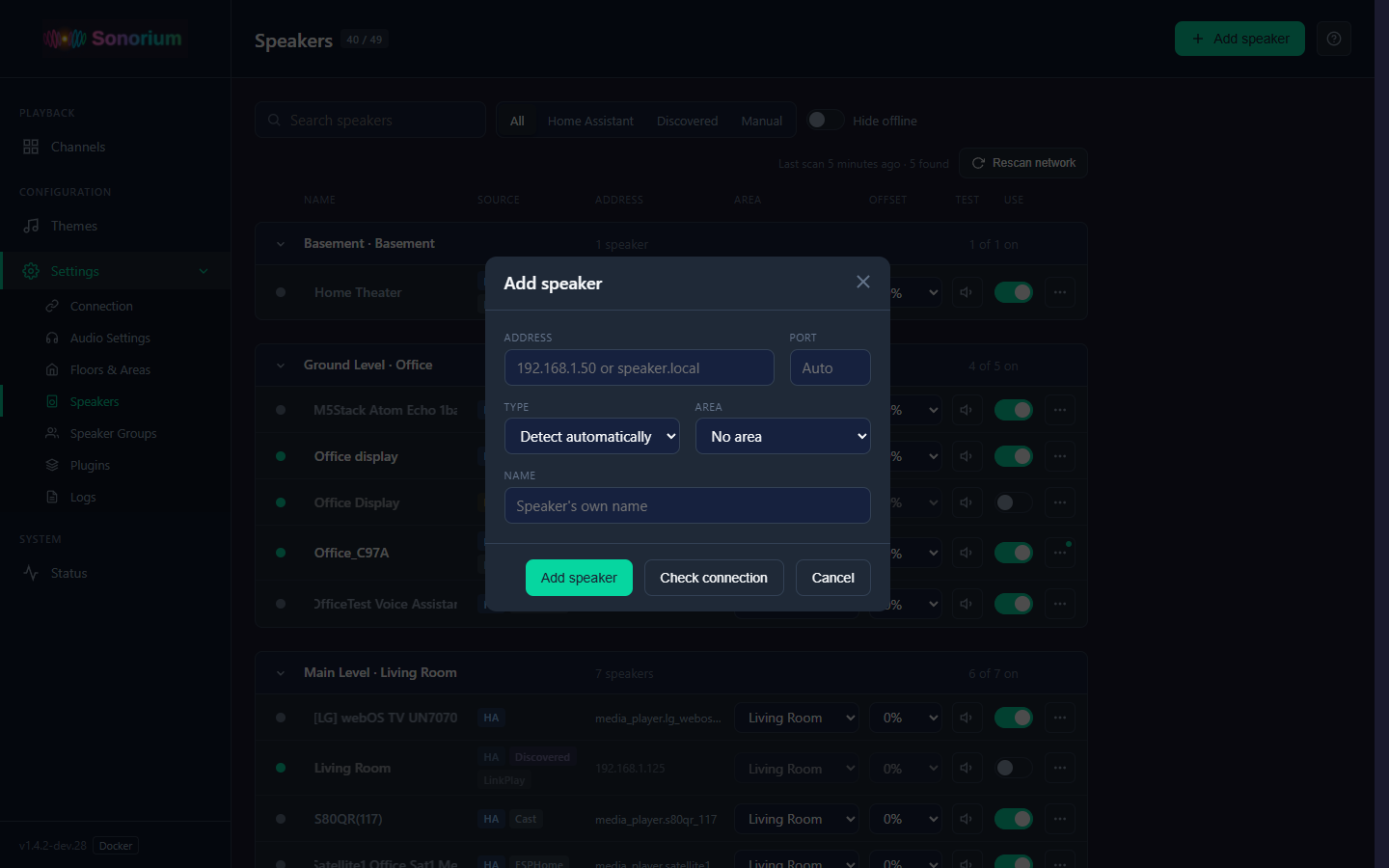1389x868 pixels.
Task: Select the Home Assistant filter tab
Action: pyautogui.click(x=590, y=121)
